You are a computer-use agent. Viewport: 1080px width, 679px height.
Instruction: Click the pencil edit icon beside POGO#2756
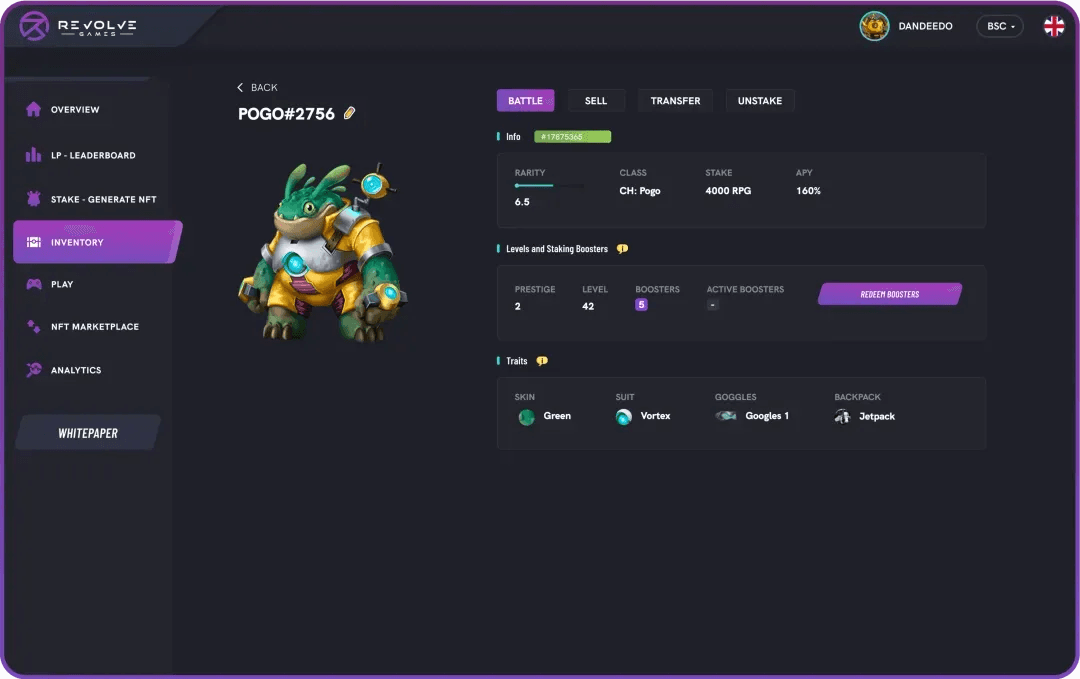(x=349, y=114)
